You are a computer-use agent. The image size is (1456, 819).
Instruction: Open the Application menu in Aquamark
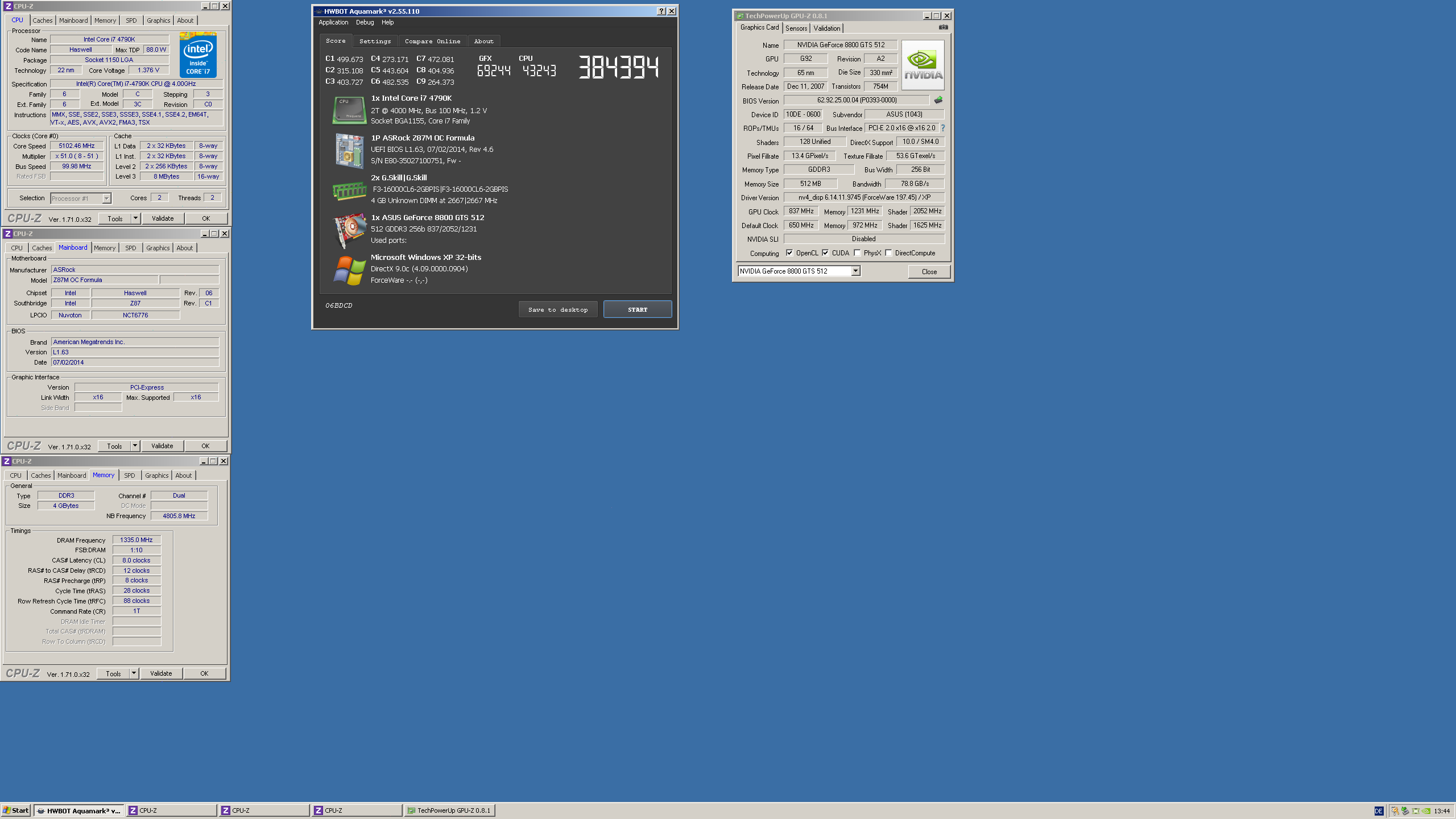pyautogui.click(x=333, y=22)
